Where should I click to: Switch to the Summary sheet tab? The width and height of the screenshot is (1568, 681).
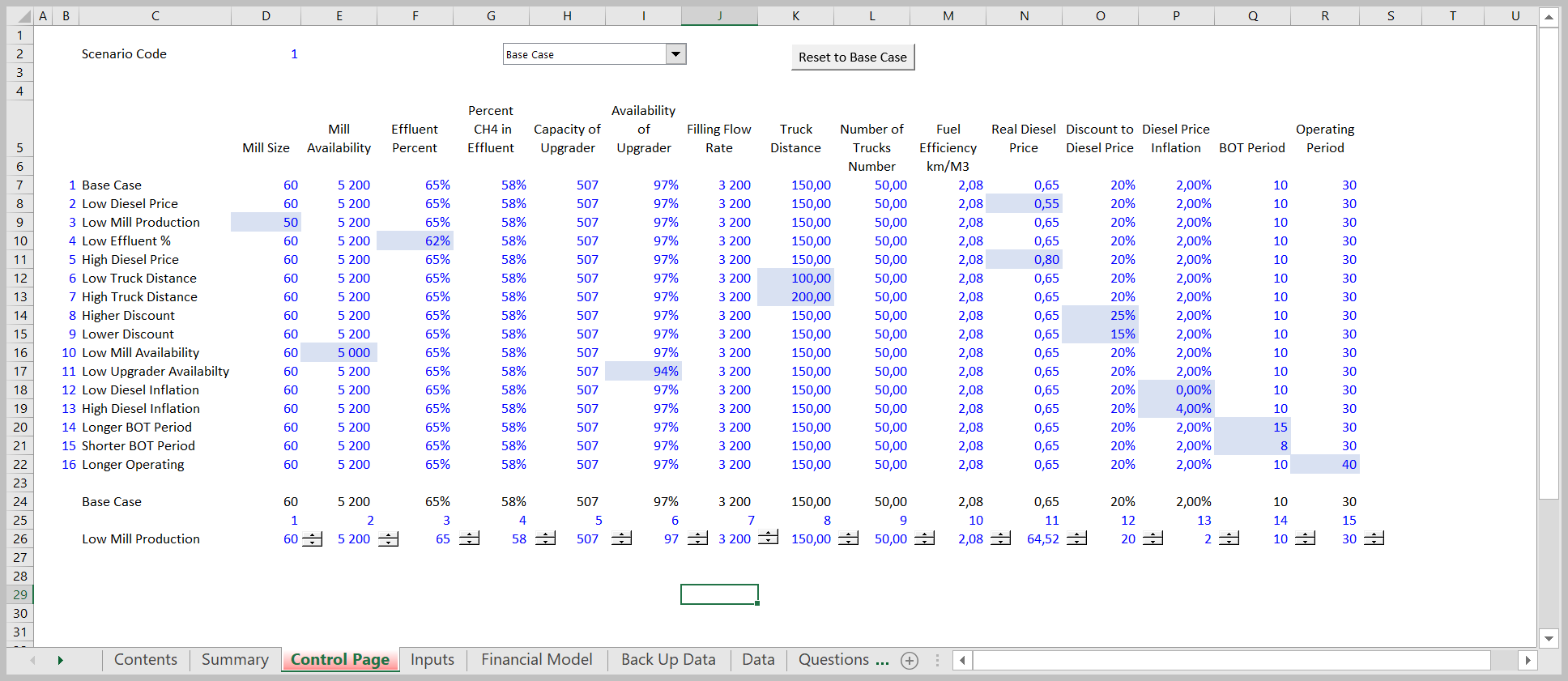coord(235,660)
